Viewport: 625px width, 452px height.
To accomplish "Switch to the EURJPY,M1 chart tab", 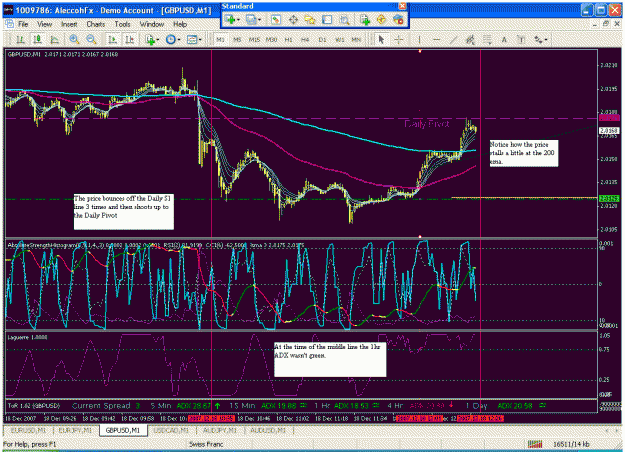I will (75, 430).
